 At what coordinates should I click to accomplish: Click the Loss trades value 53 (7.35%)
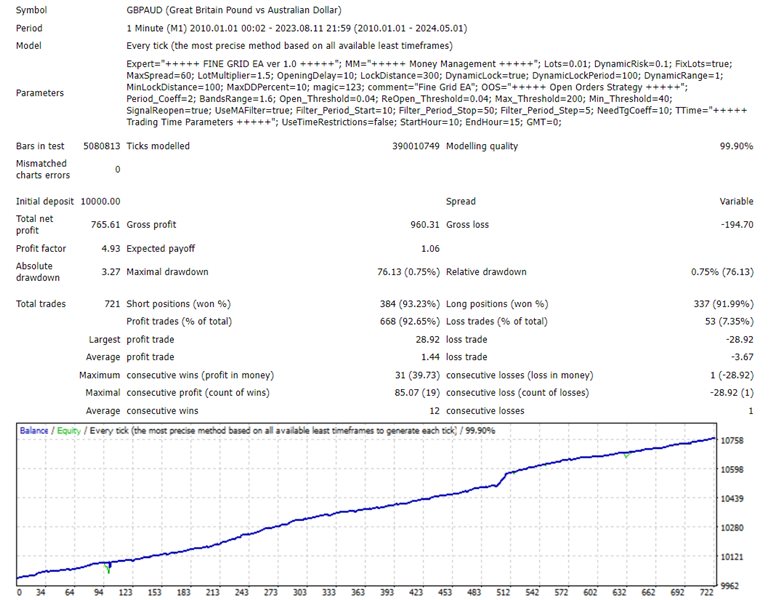[x=728, y=321]
